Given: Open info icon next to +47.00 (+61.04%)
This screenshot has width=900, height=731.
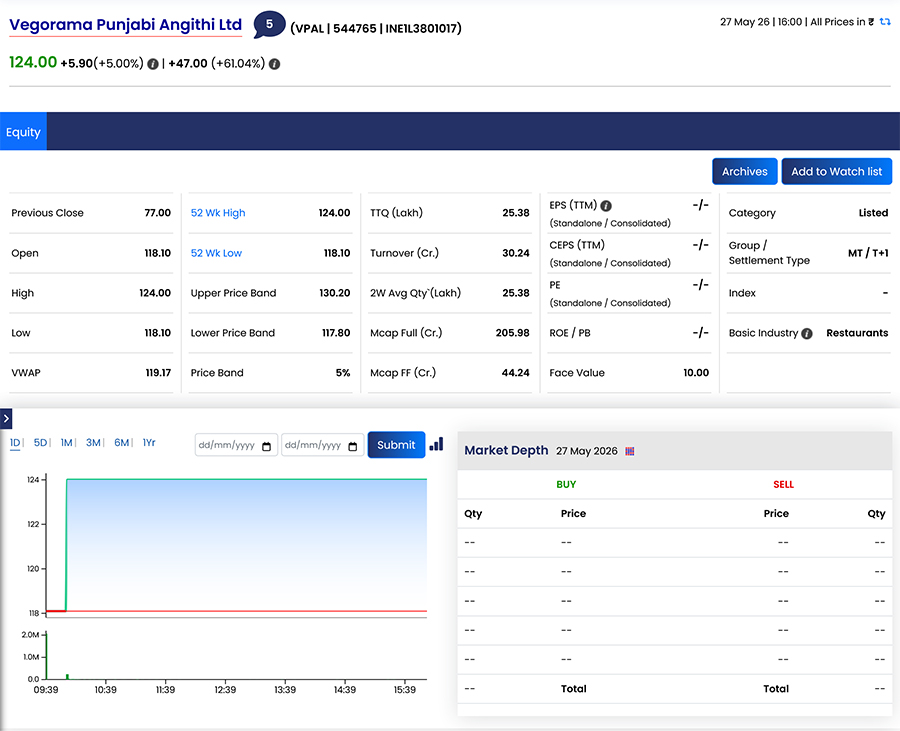Looking at the screenshot, I should [x=274, y=64].
